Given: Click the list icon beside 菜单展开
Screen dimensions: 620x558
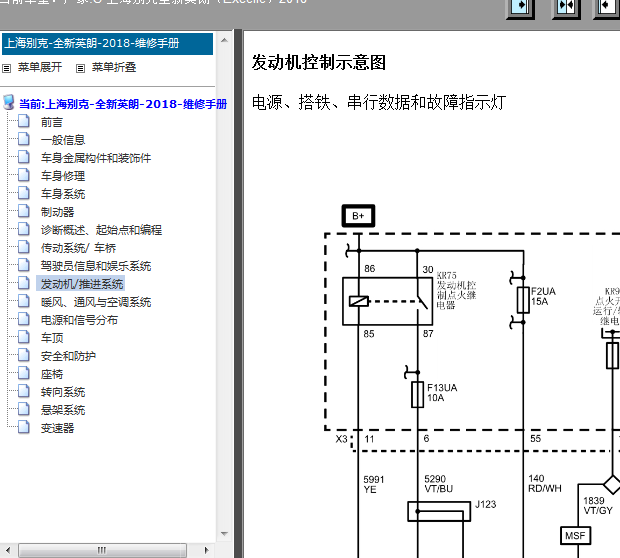Looking at the screenshot, I should [x=6, y=68].
